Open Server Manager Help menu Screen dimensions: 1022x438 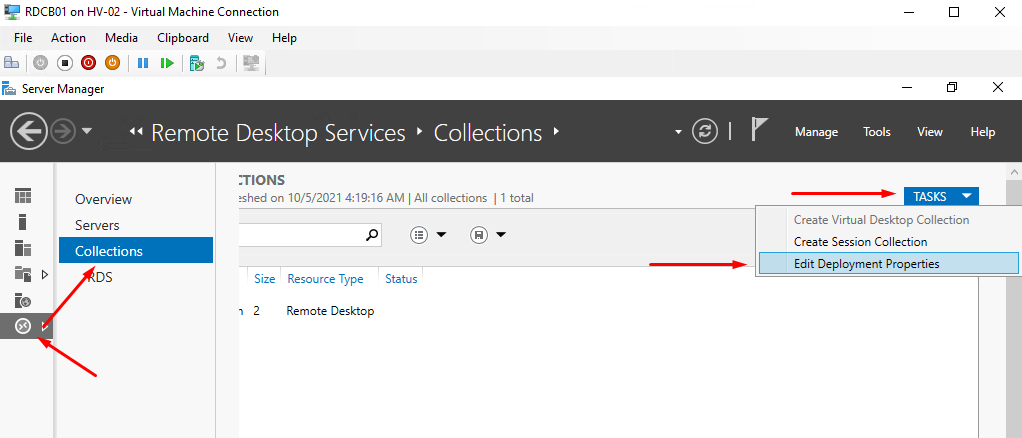click(983, 132)
